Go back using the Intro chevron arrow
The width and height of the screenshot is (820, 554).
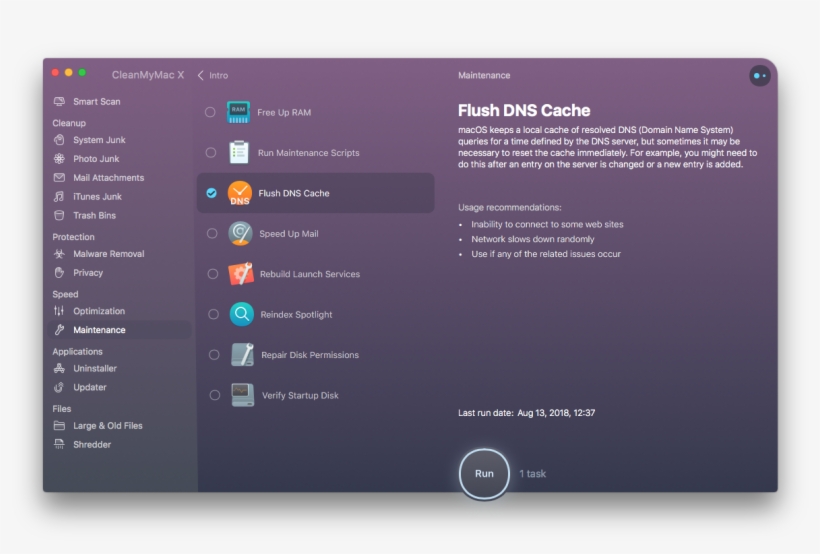[200, 75]
